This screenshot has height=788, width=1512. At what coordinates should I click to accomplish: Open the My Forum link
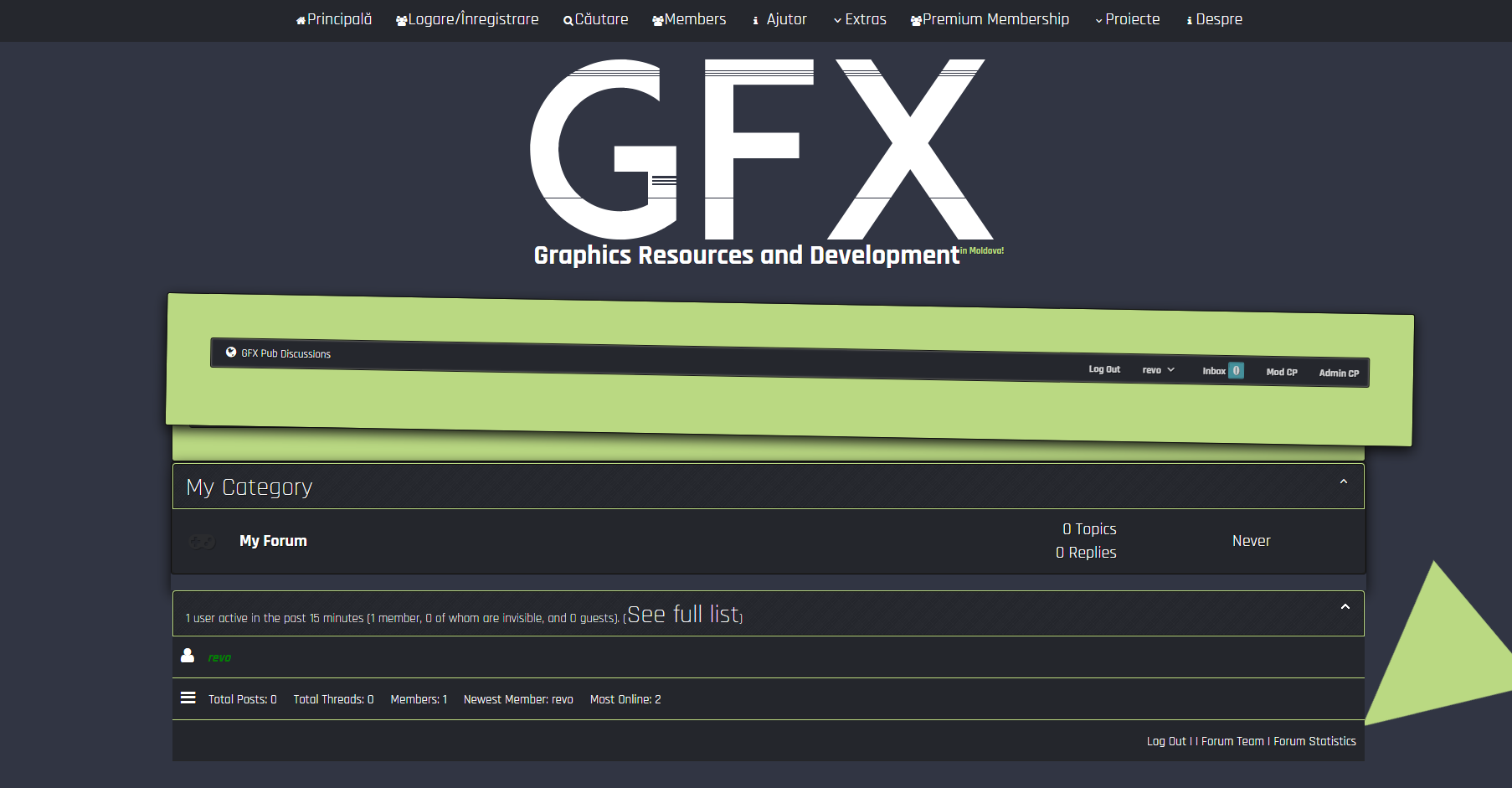coord(273,541)
